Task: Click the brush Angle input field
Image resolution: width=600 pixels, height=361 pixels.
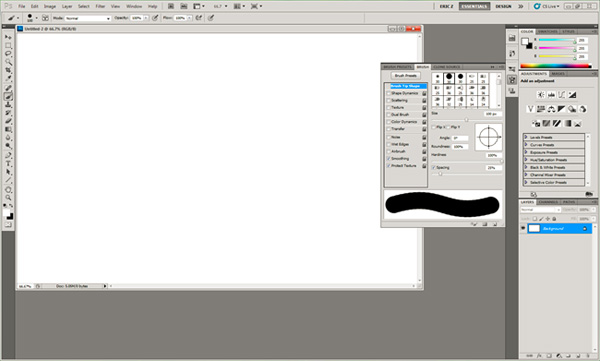Action: tap(460, 138)
